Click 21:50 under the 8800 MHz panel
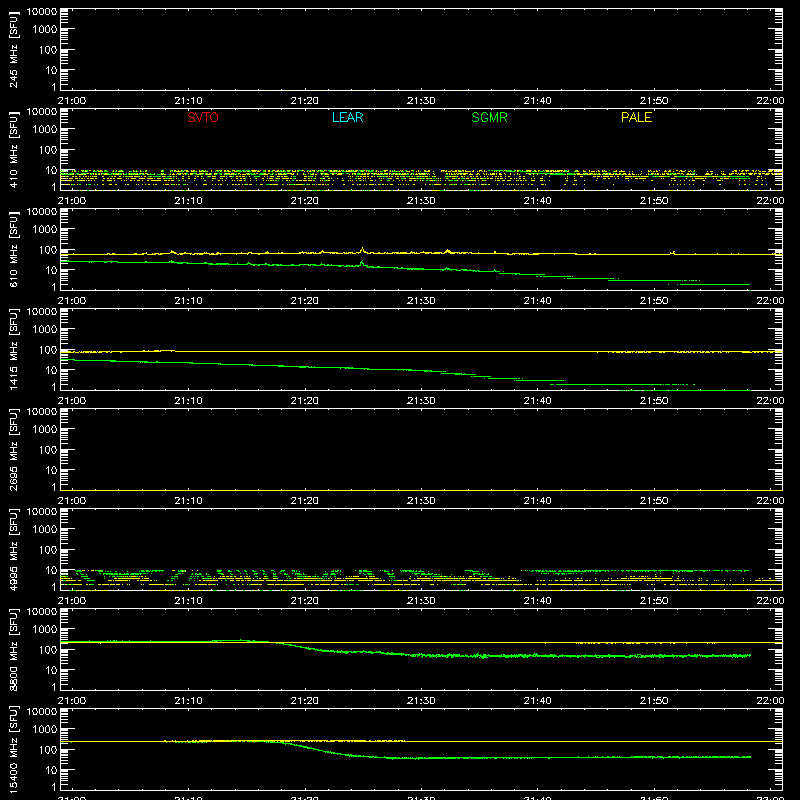 point(654,701)
